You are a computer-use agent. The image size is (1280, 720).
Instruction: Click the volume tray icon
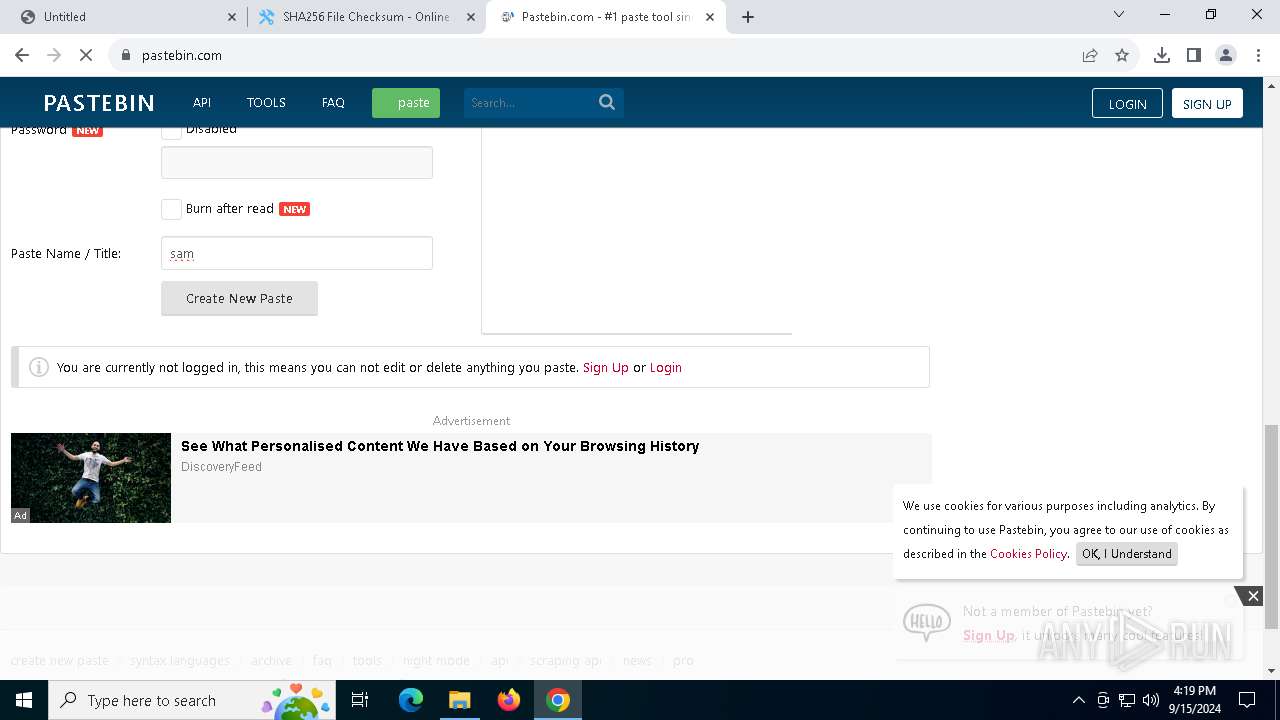click(x=1151, y=700)
